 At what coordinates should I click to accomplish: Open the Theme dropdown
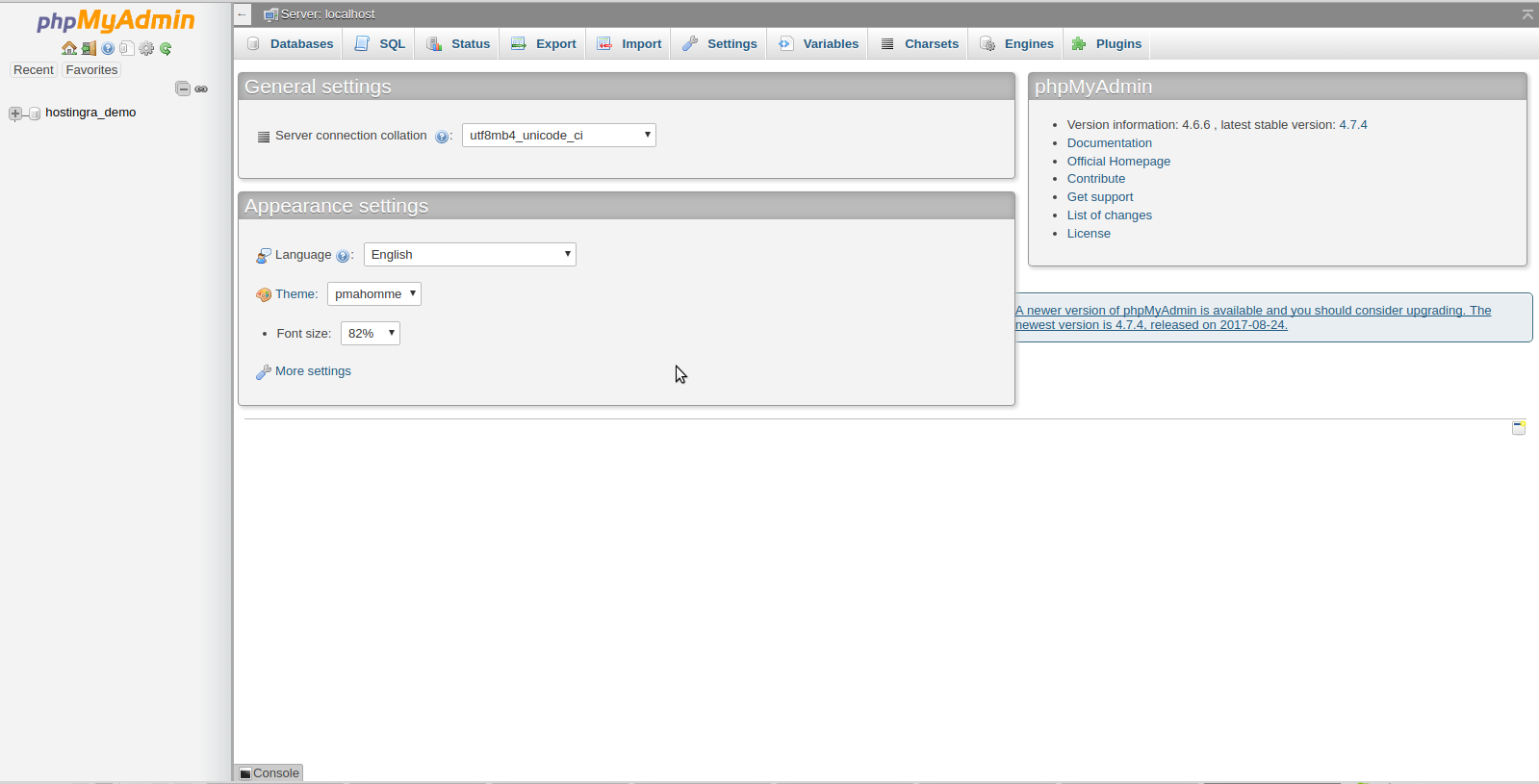[374, 294]
